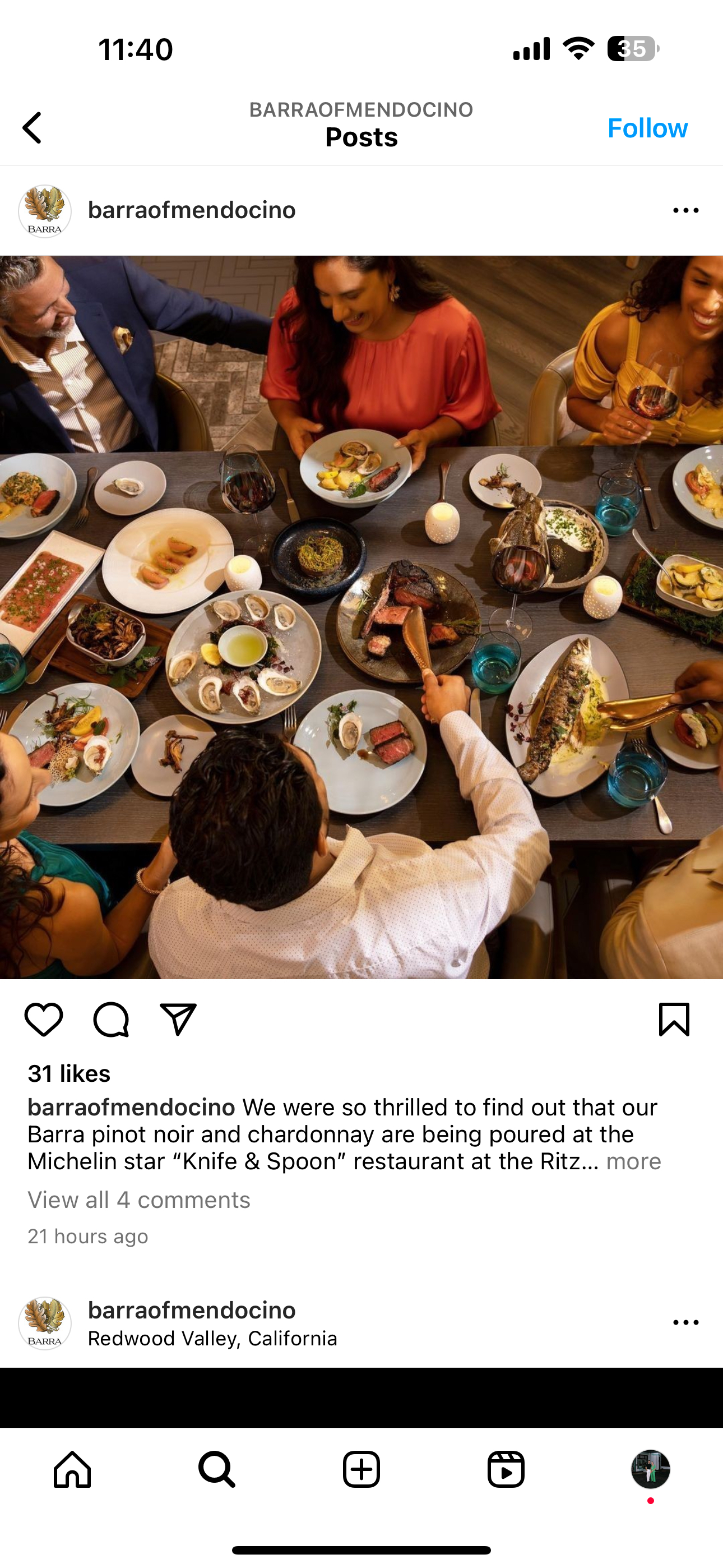Go to Home tab
The image size is (723, 1568).
72,1469
